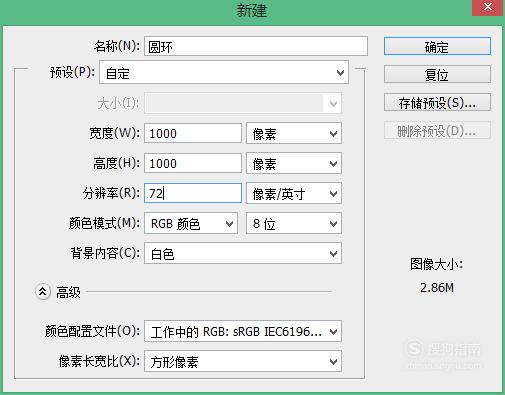Open the 像素长宽比 dropdown 方形像素

243,361
